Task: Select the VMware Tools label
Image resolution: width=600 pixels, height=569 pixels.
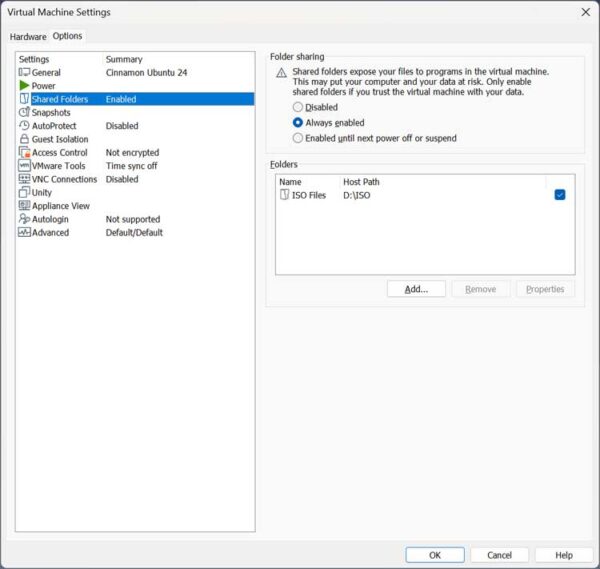Action: tap(59, 166)
